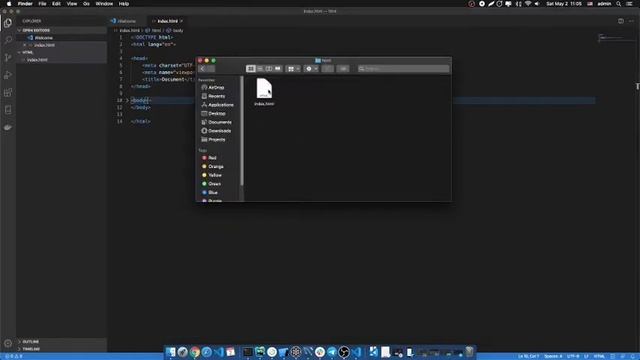This screenshot has height=360, width=640.
Task: Open Telegram from the Dock
Action: point(332,351)
